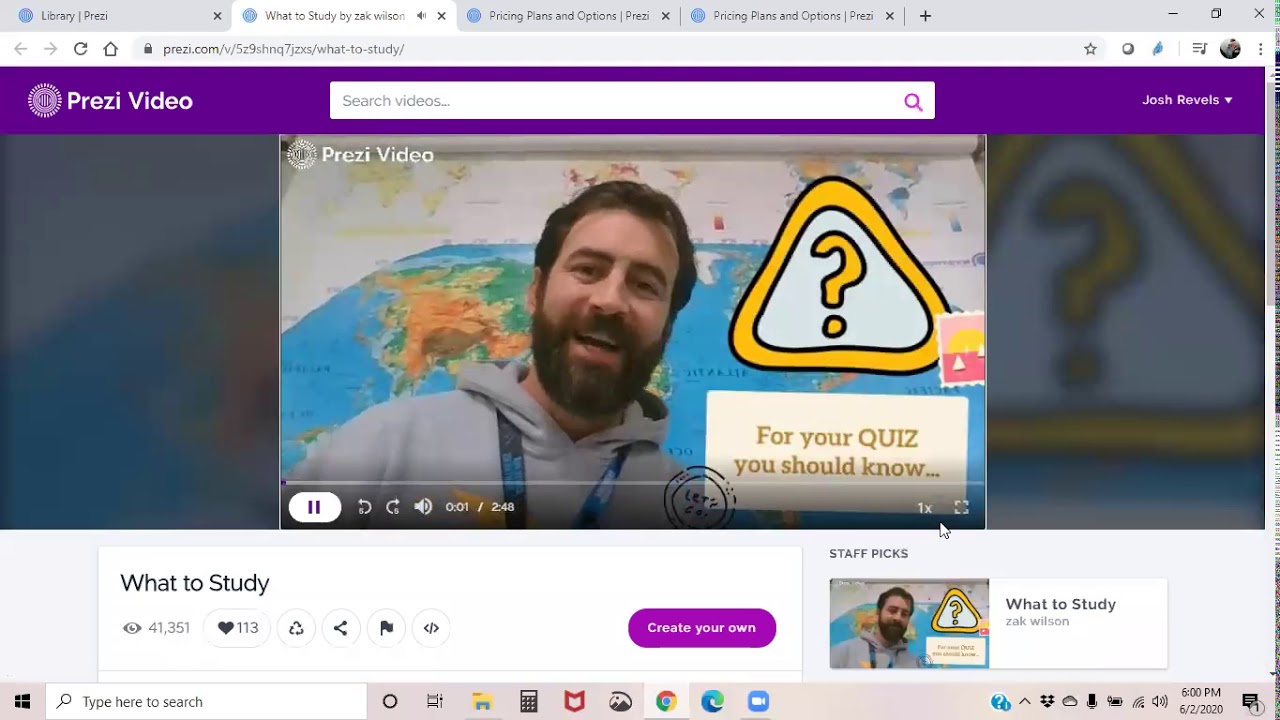Viewport: 1280px width, 720px height.
Task: Open the Prezi Video logo home
Action: [x=110, y=100]
